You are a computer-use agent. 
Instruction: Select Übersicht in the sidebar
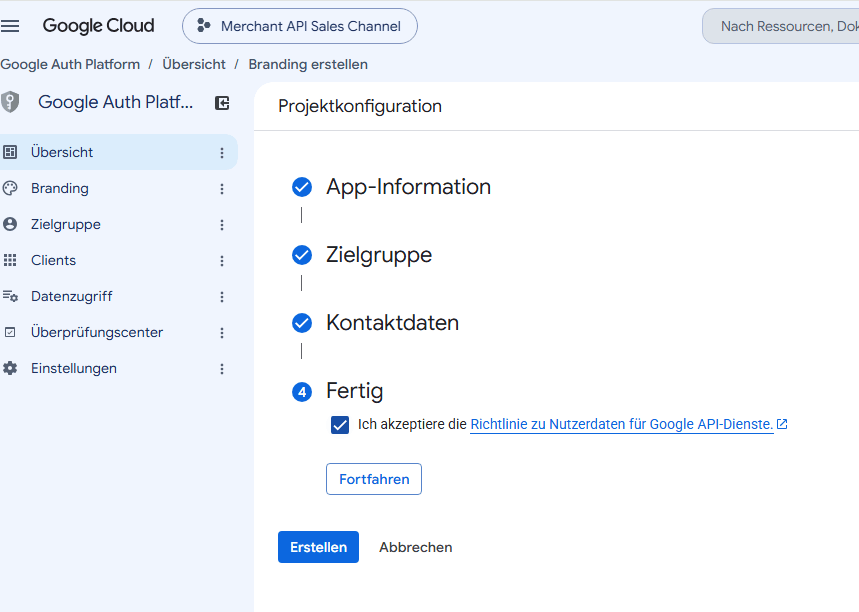(118, 152)
